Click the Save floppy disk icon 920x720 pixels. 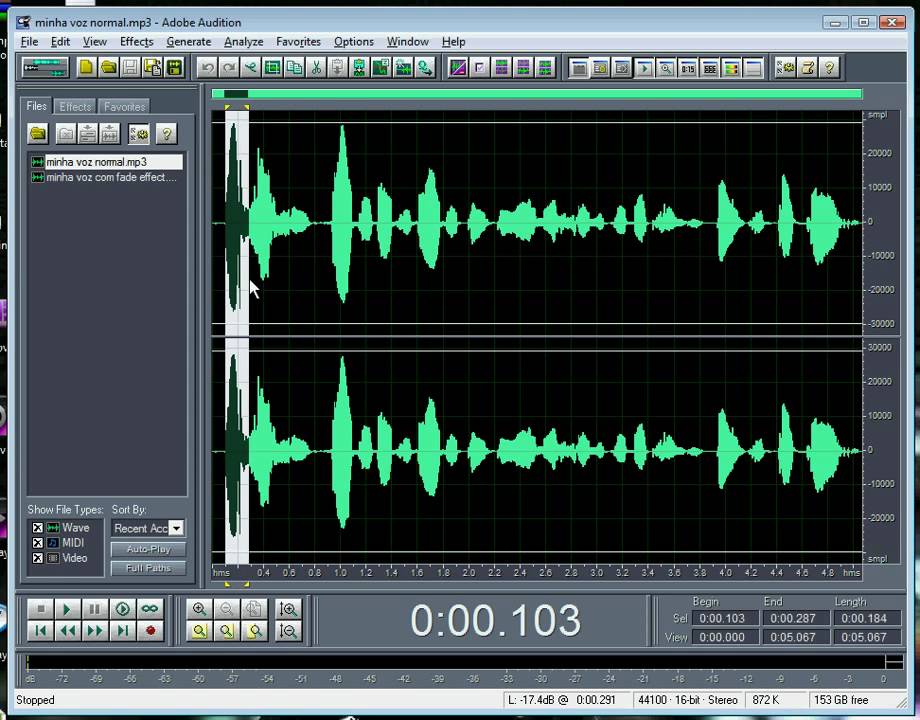point(130,67)
